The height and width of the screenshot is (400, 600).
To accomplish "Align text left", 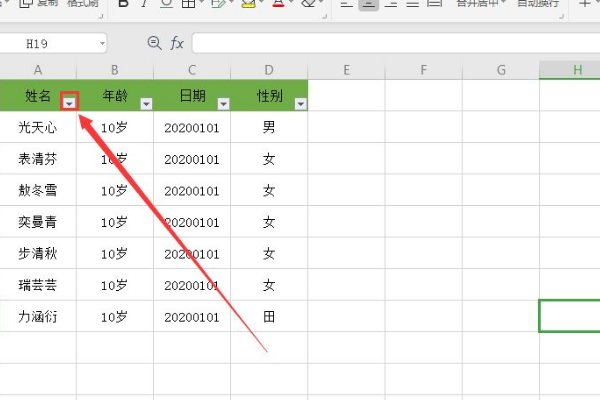I will click(346, 4).
